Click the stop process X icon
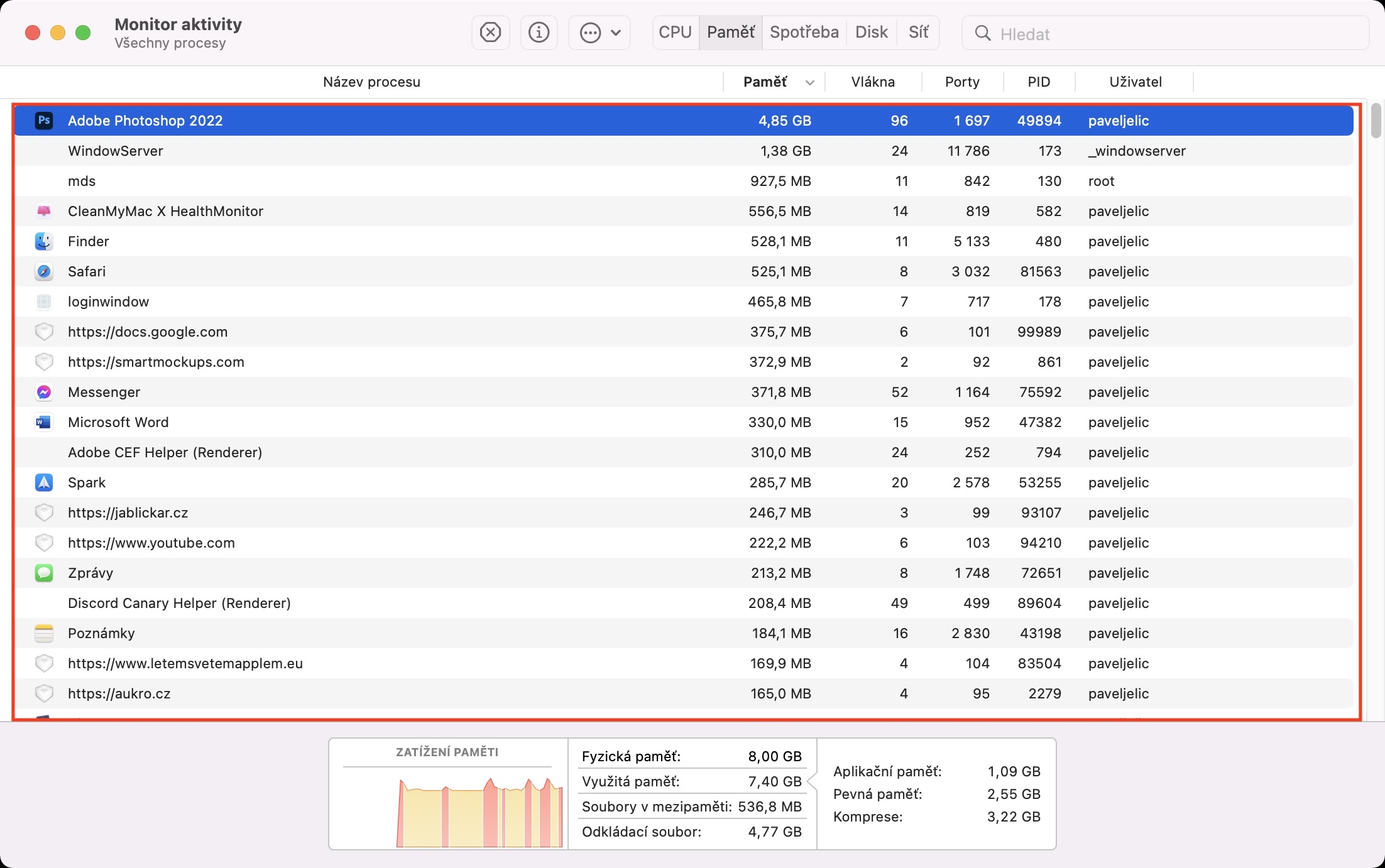Screen dimensions: 1385x868 pyautogui.click(x=490, y=33)
